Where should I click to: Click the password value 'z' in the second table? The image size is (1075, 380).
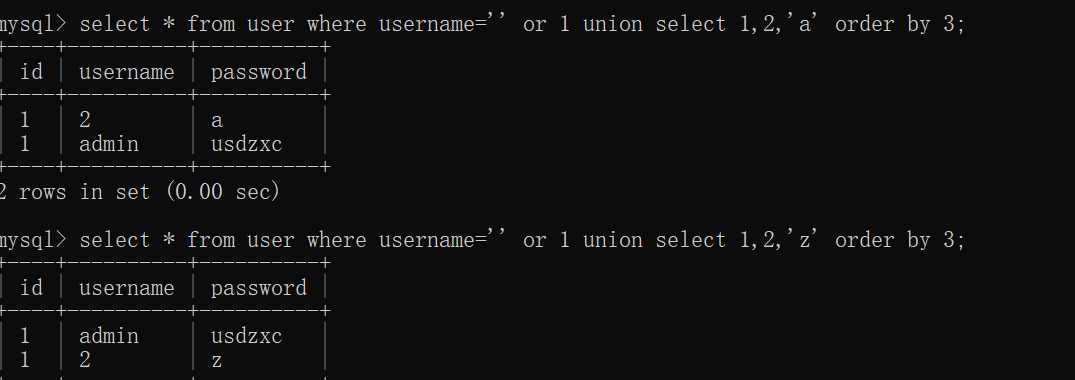tap(217, 361)
